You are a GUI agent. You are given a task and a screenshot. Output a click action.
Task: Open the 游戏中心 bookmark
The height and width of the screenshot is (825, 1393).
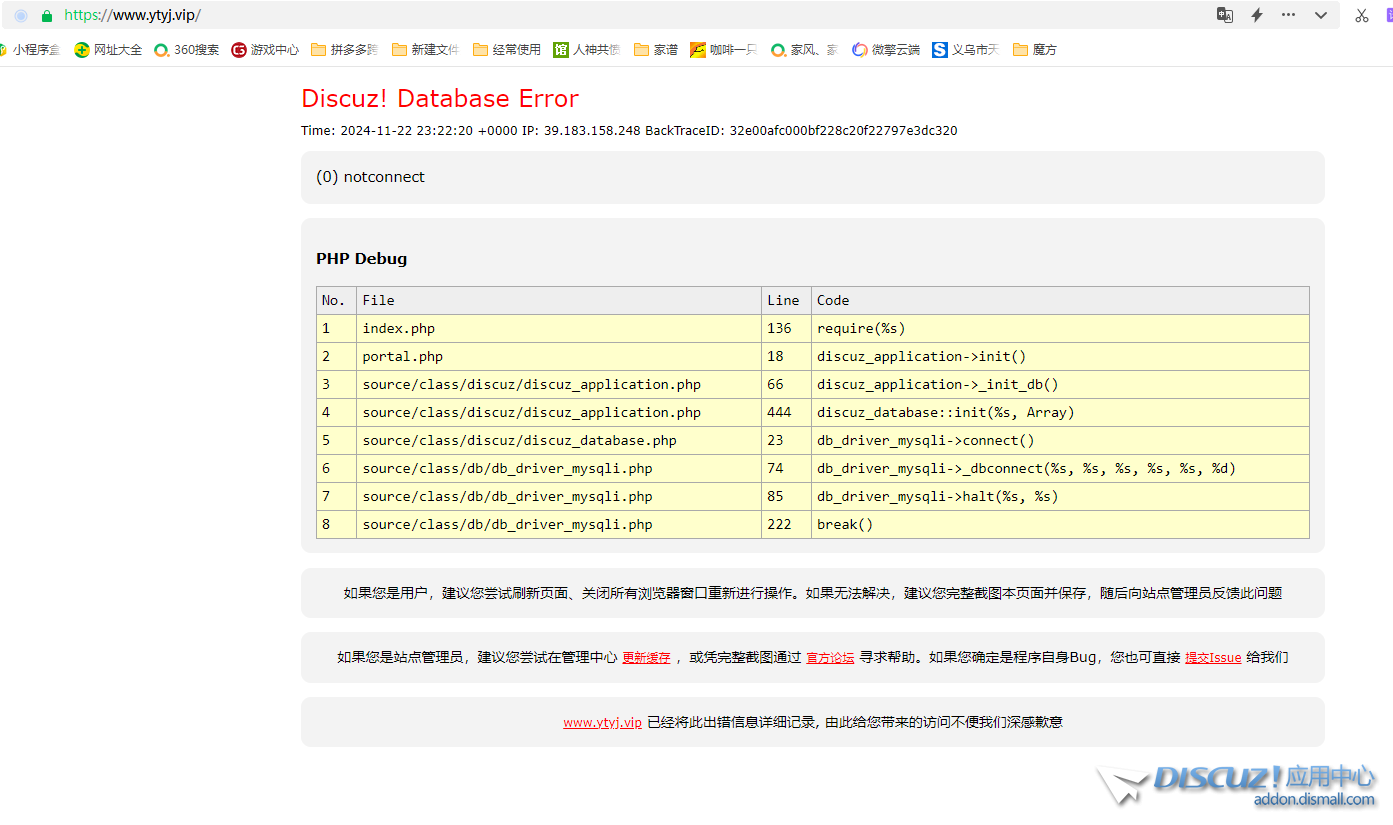265,50
